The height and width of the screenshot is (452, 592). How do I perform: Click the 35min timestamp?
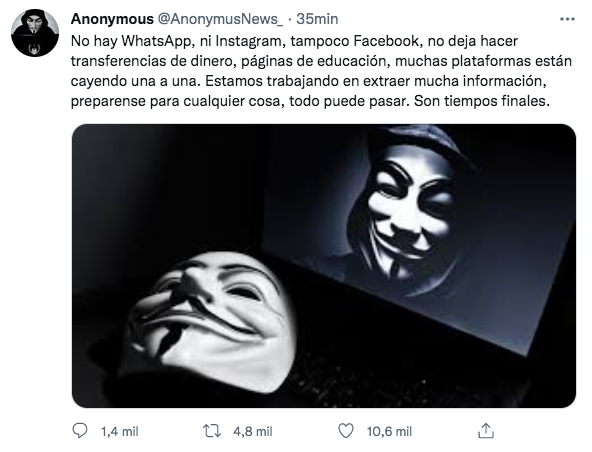pos(317,19)
